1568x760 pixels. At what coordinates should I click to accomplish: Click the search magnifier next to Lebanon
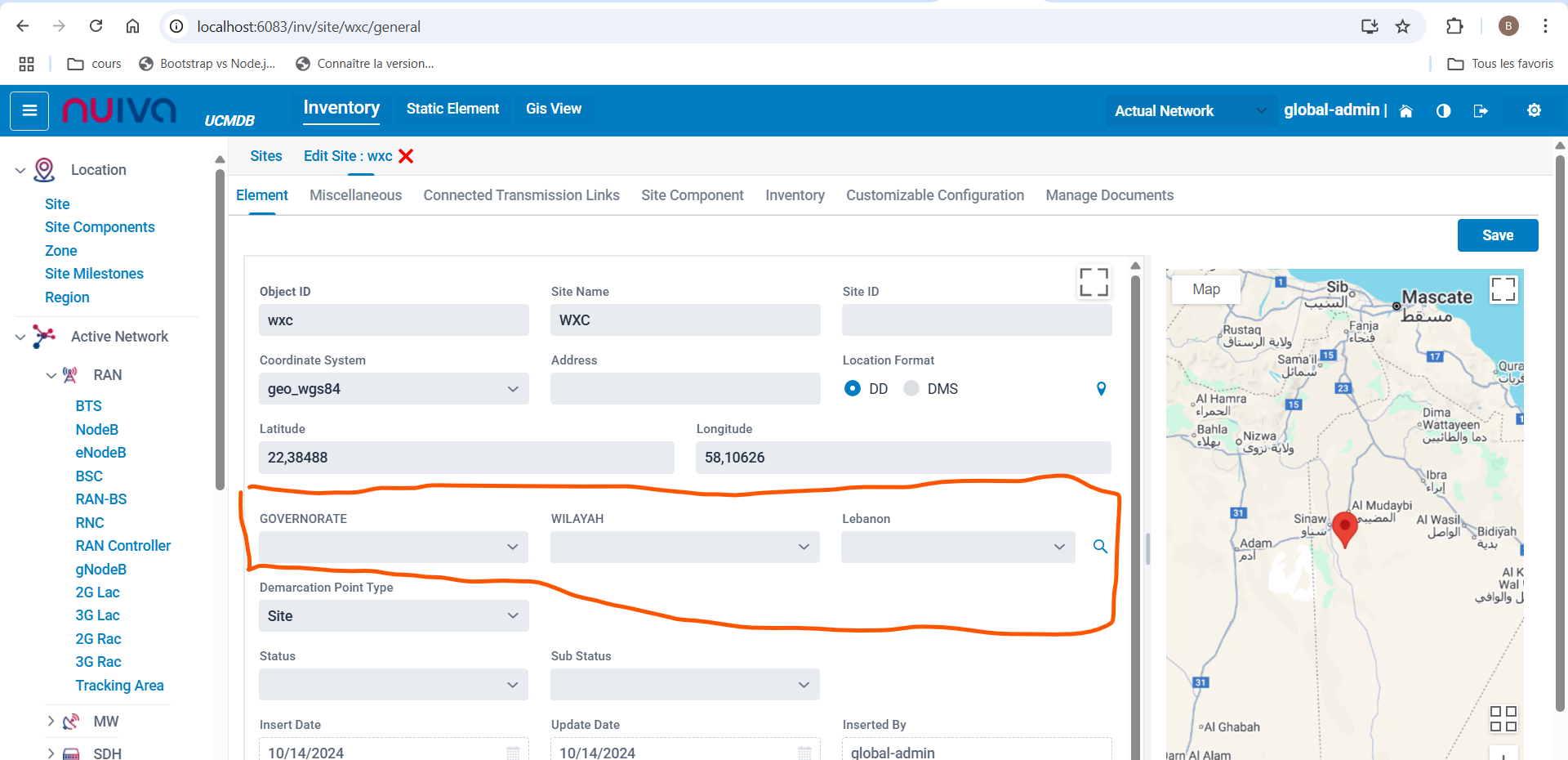(1100, 547)
